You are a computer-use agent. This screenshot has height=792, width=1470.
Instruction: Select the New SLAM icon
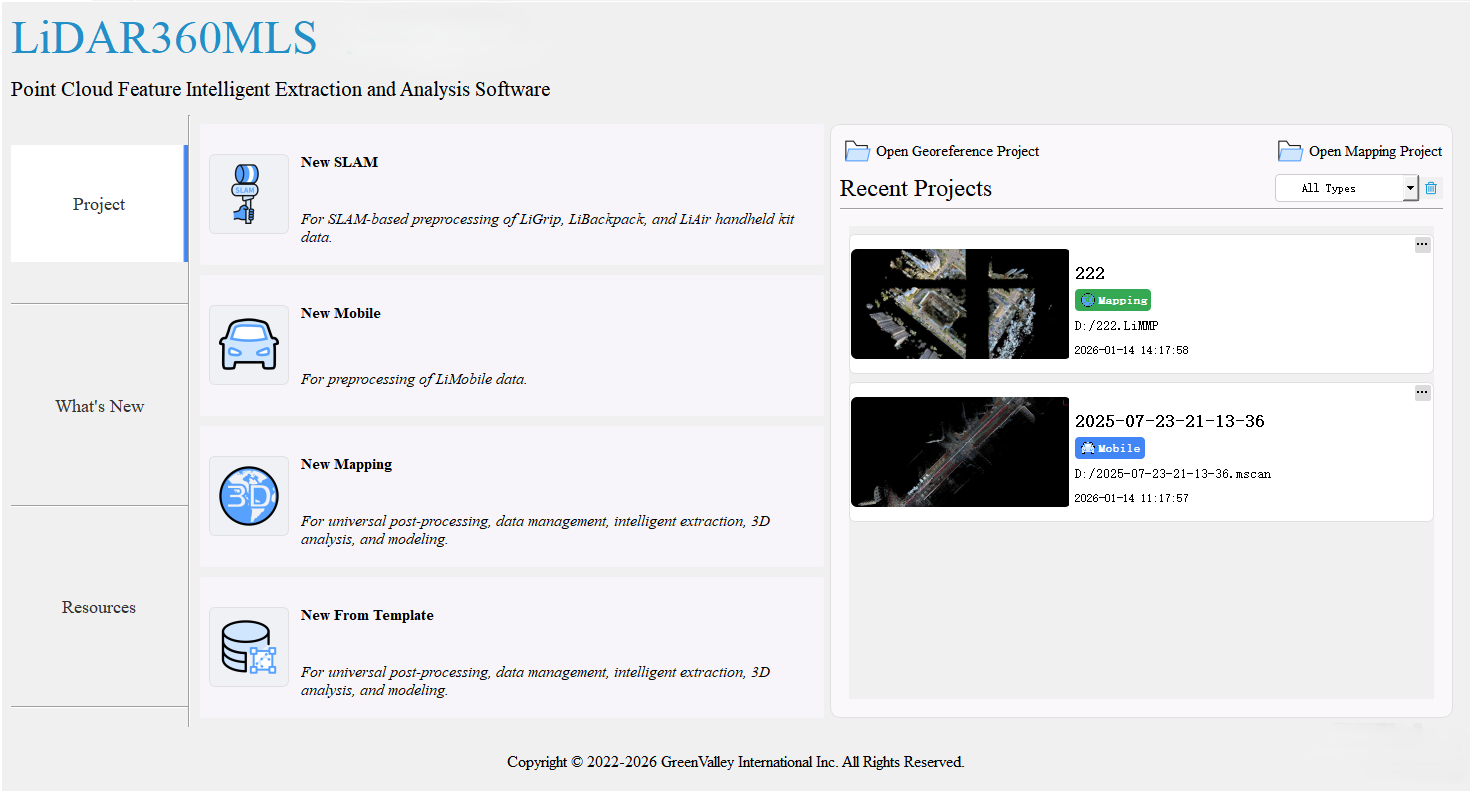tap(248, 193)
